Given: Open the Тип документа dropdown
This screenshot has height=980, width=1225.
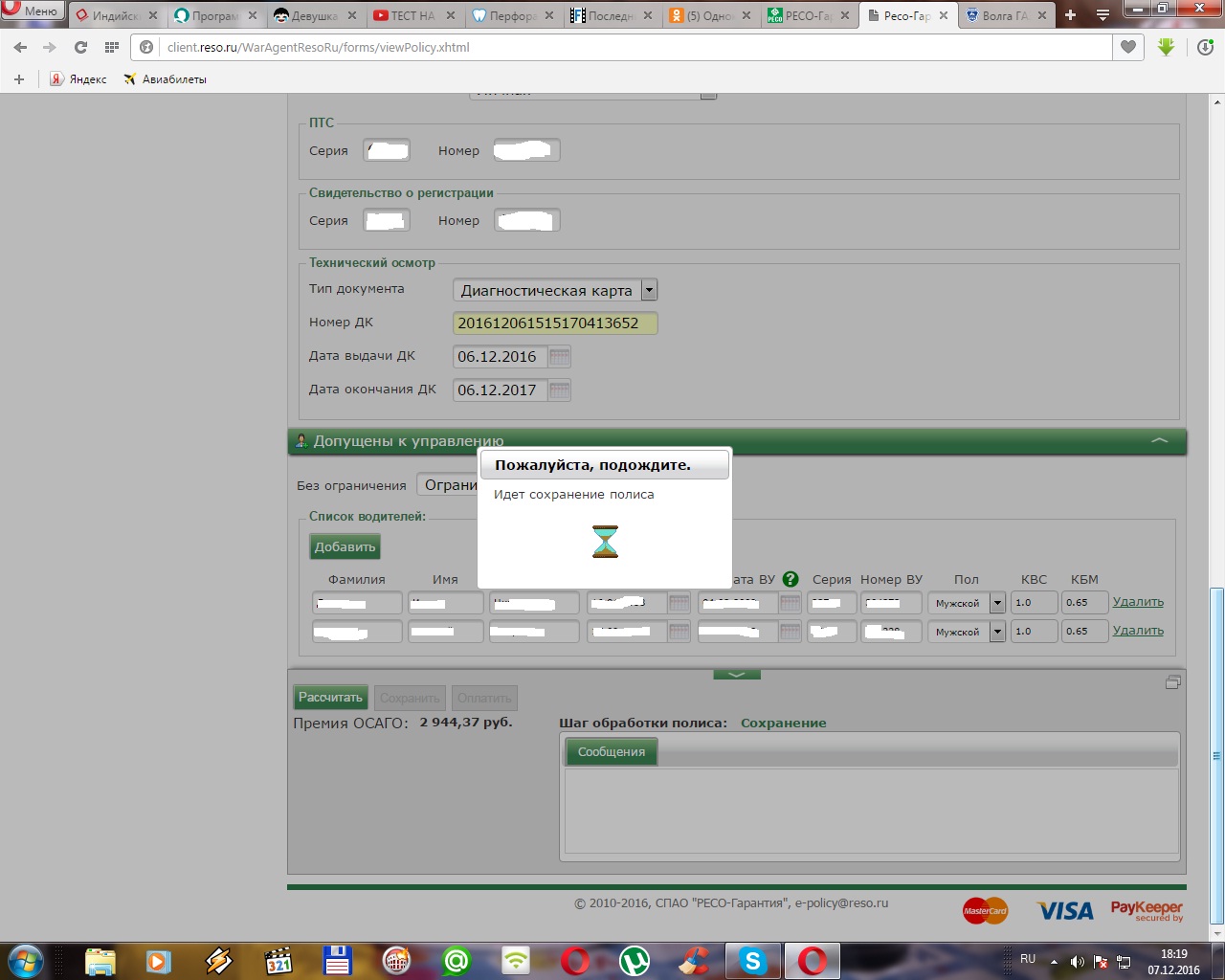Looking at the screenshot, I should 649,290.
